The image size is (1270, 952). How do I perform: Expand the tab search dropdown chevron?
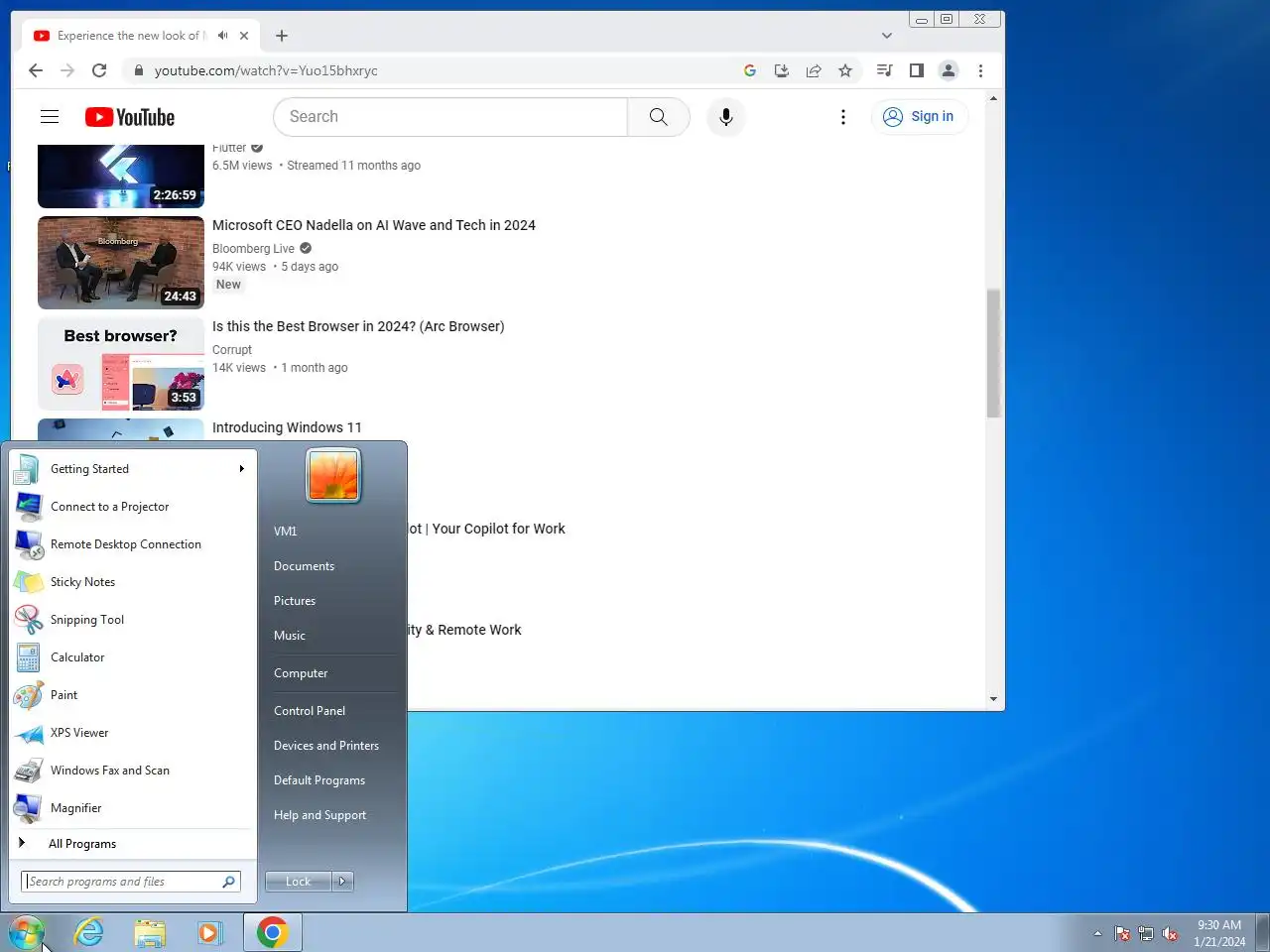click(x=887, y=36)
